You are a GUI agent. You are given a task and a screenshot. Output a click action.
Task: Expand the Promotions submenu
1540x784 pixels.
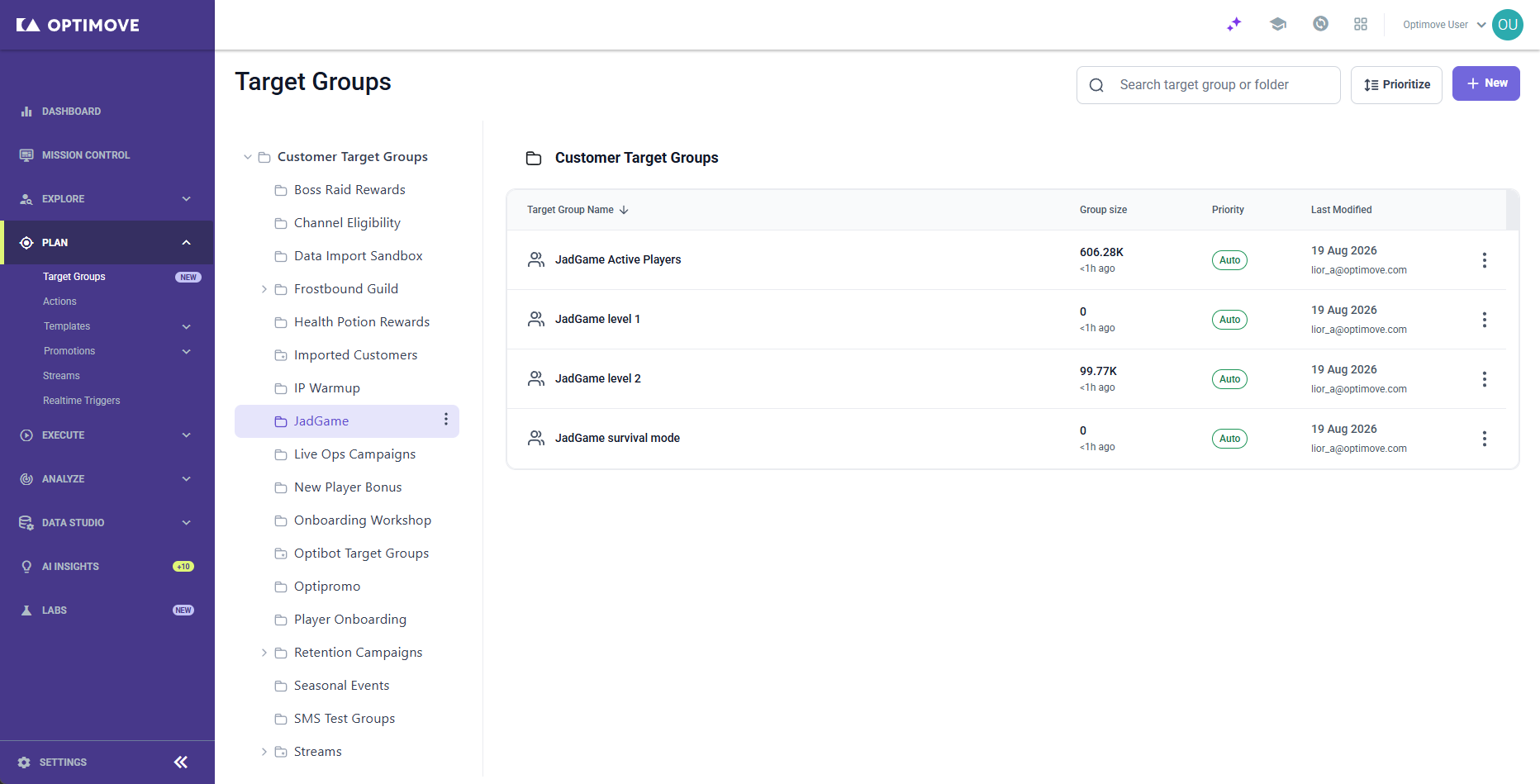point(187,351)
